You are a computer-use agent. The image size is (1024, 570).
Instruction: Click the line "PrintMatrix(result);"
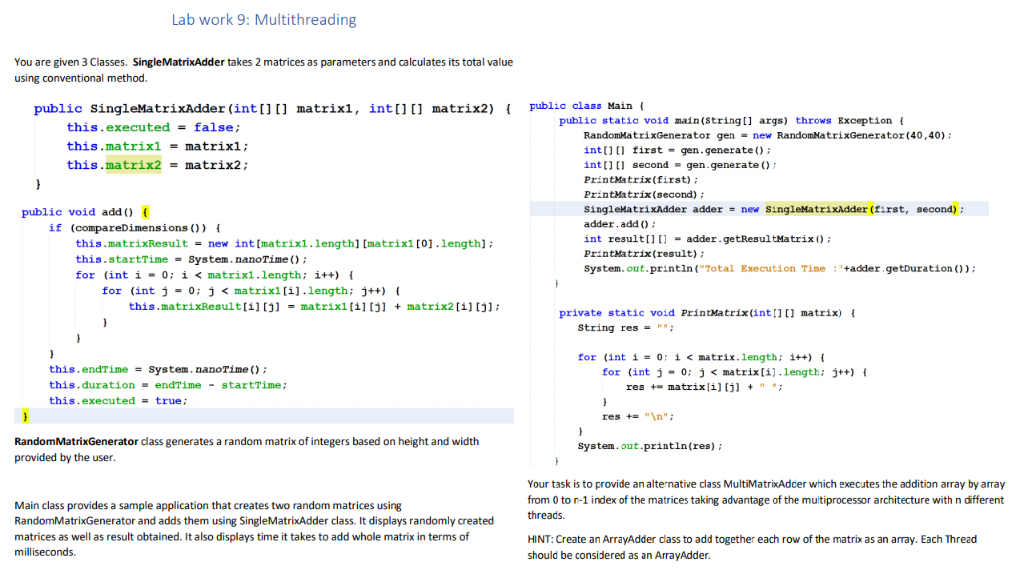[x=644, y=254]
